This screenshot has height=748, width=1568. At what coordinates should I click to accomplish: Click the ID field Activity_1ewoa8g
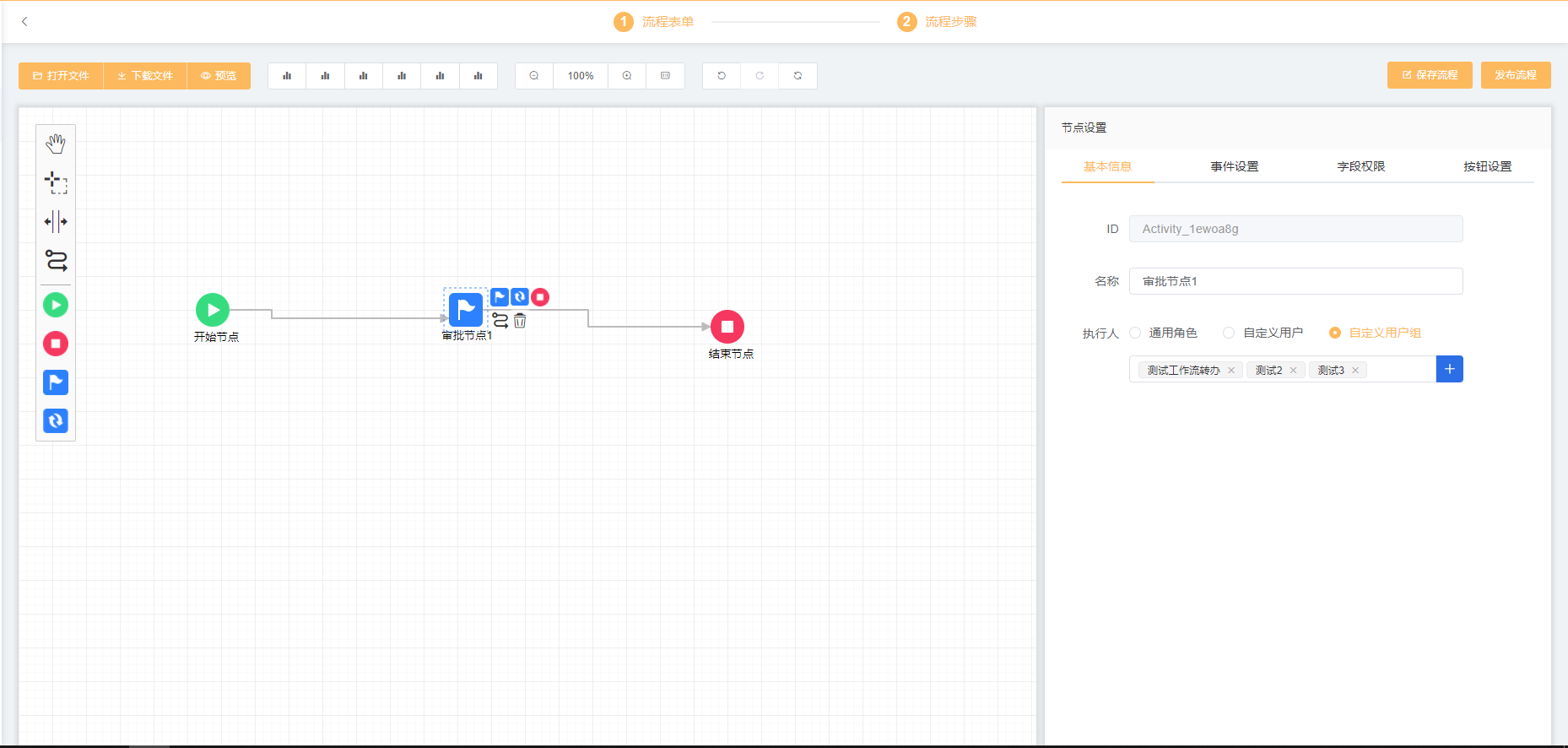point(1296,229)
